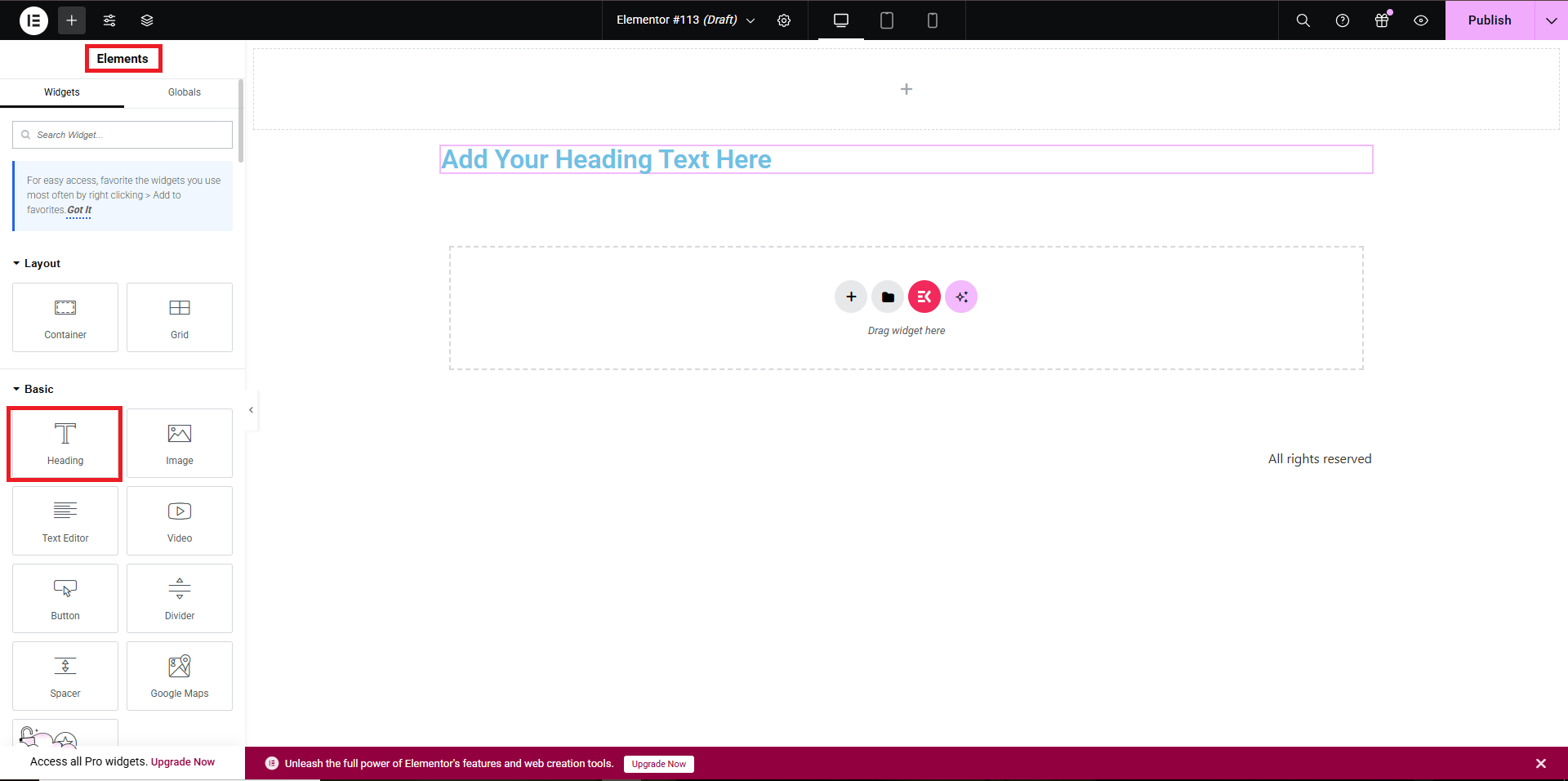Open the Essential Addons templates red icon
1568x781 pixels.
pyautogui.click(x=924, y=297)
